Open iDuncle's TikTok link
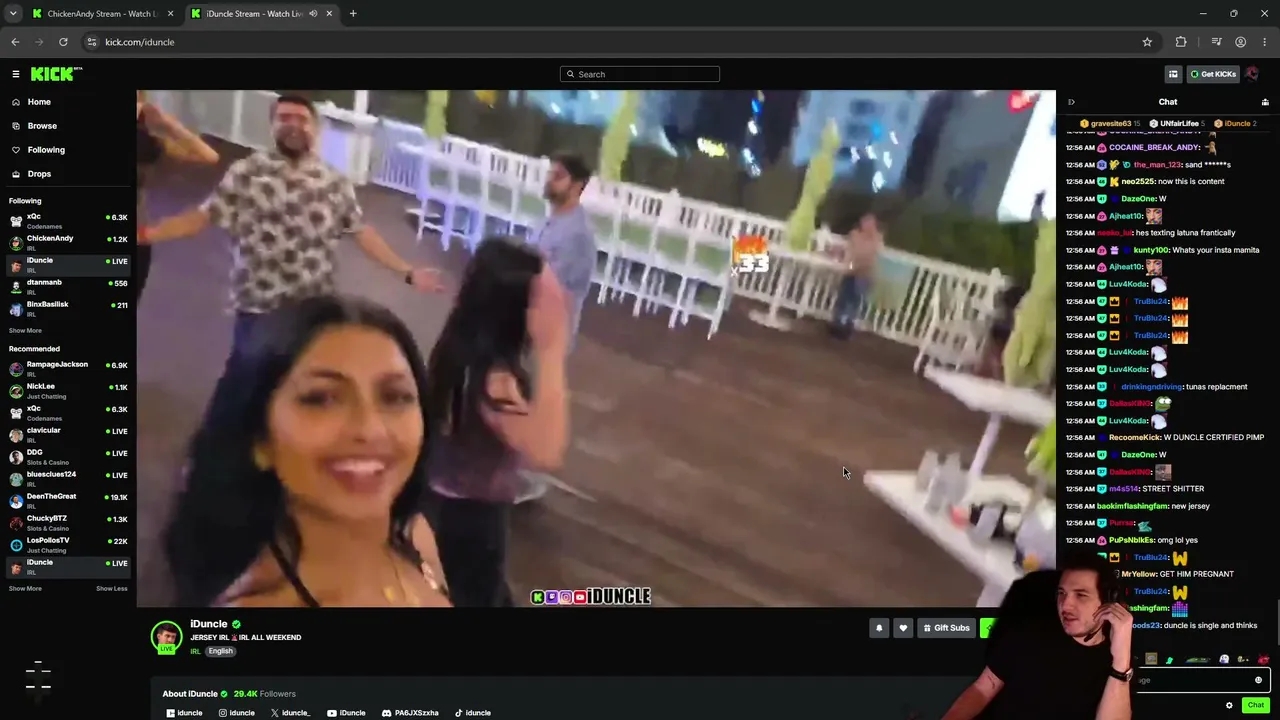Image resolution: width=1280 pixels, height=720 pixels. [x=472, y=713]
